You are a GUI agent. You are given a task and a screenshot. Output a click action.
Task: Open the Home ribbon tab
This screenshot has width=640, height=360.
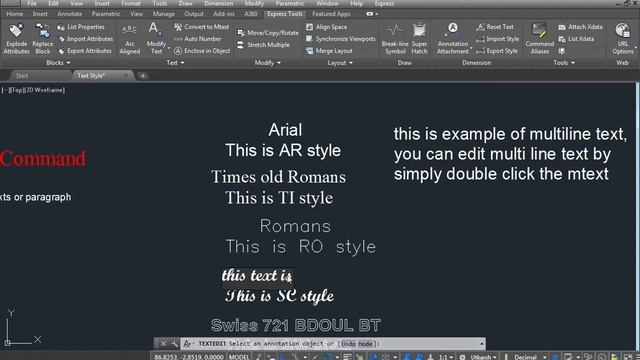(x=15, y=14)
